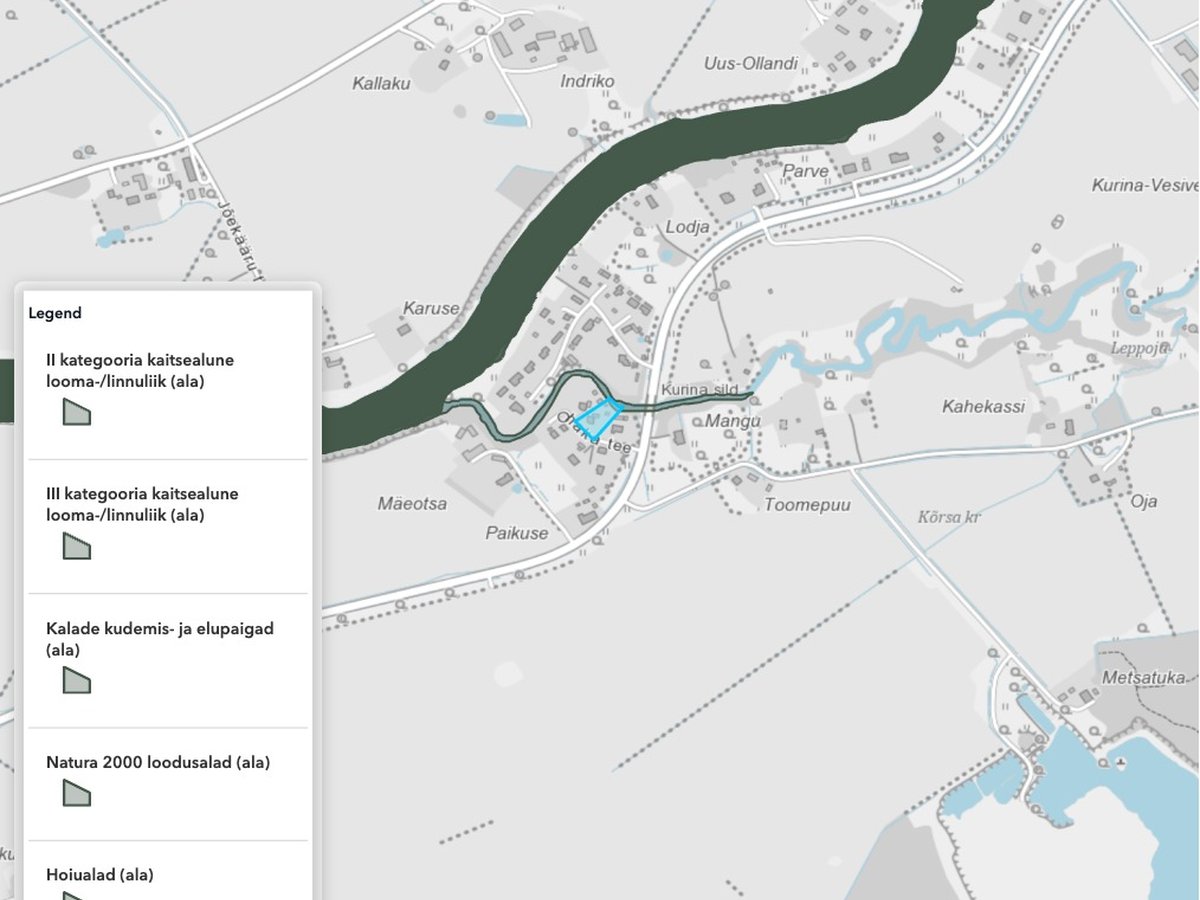Click the Toomepuu label on the map

(807, 505)
